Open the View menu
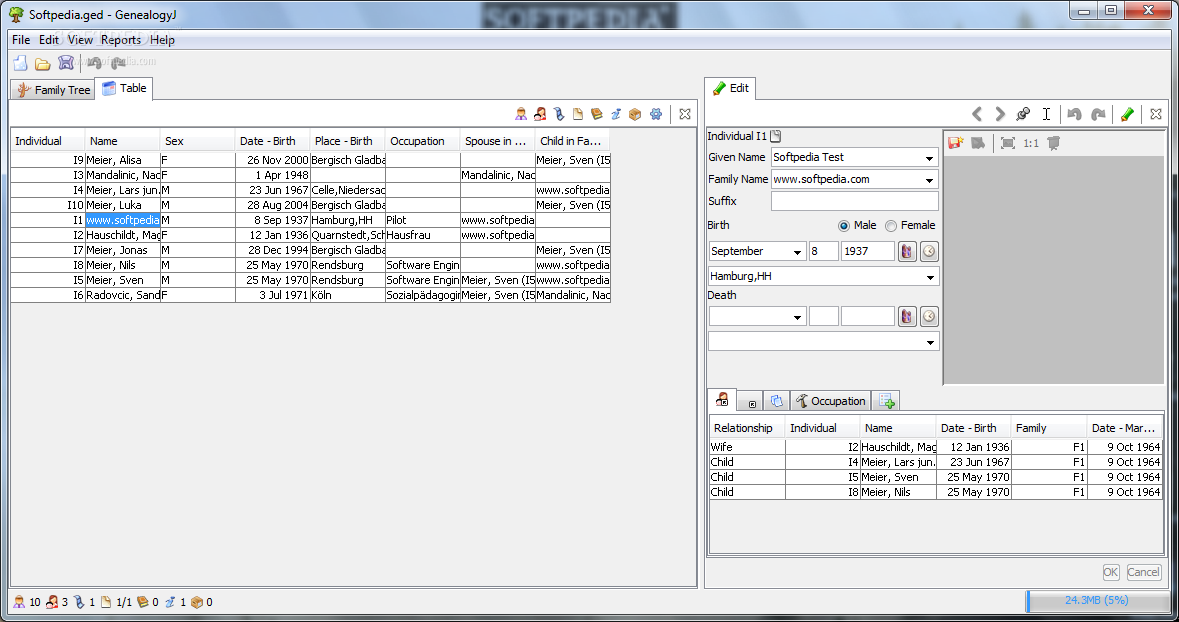The image size is (1179, 622). pos(80,40)
